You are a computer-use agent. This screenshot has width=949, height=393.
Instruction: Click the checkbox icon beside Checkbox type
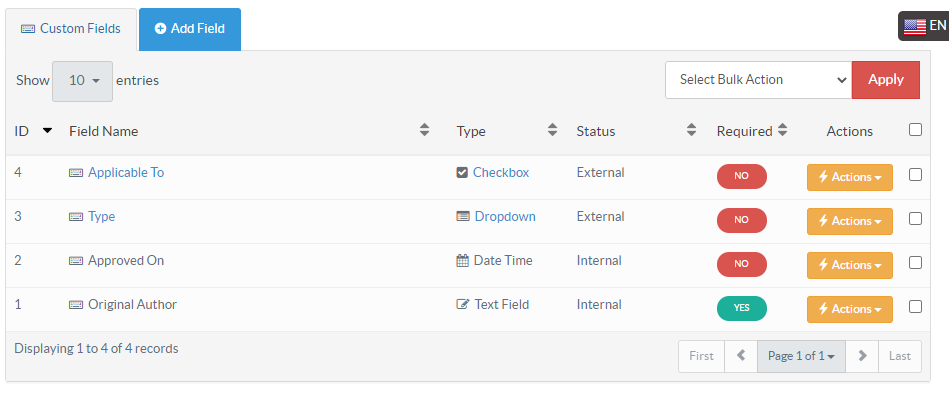tap(462, 173)
